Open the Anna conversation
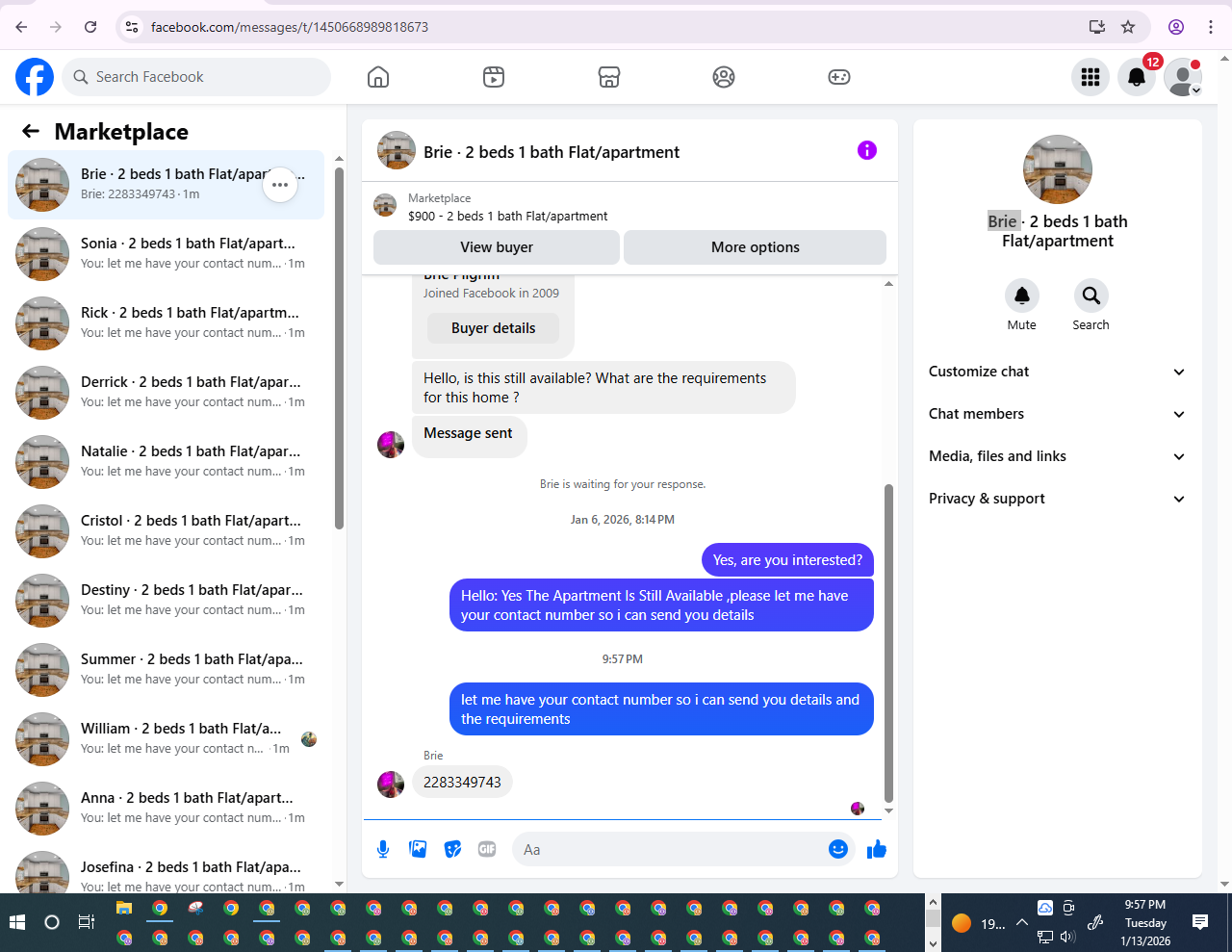The height and width of the screenshot is (952, 1232). pos(166,809)
